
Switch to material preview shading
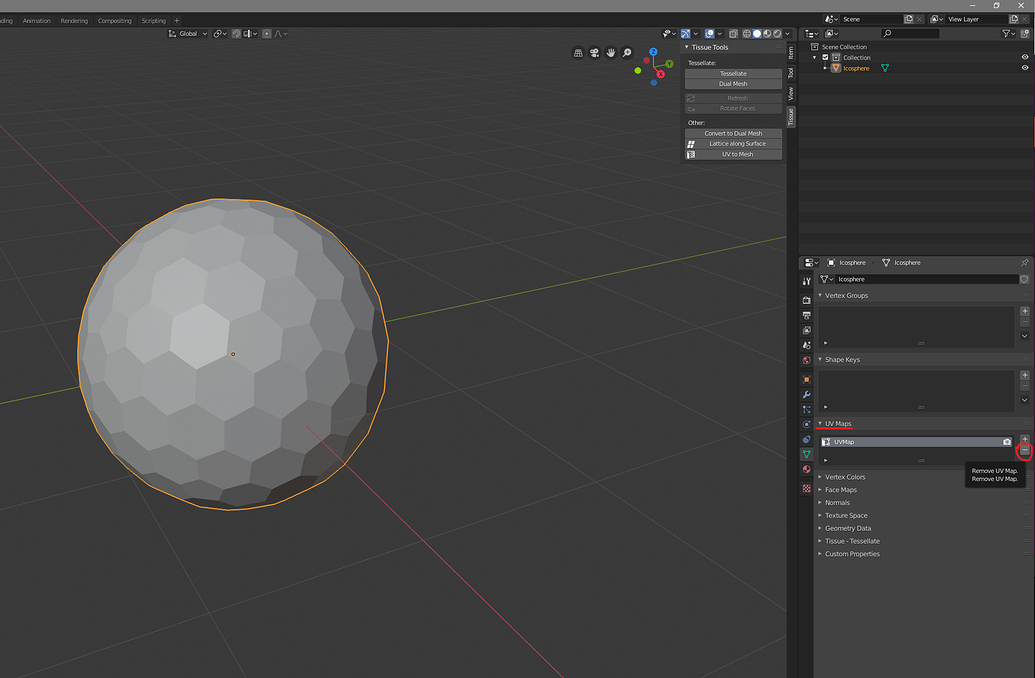pyautogui.click(x=768, y=34)
